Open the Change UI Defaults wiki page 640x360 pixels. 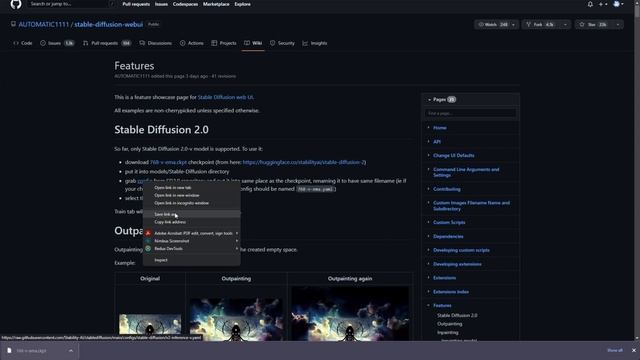click(453, 156)
